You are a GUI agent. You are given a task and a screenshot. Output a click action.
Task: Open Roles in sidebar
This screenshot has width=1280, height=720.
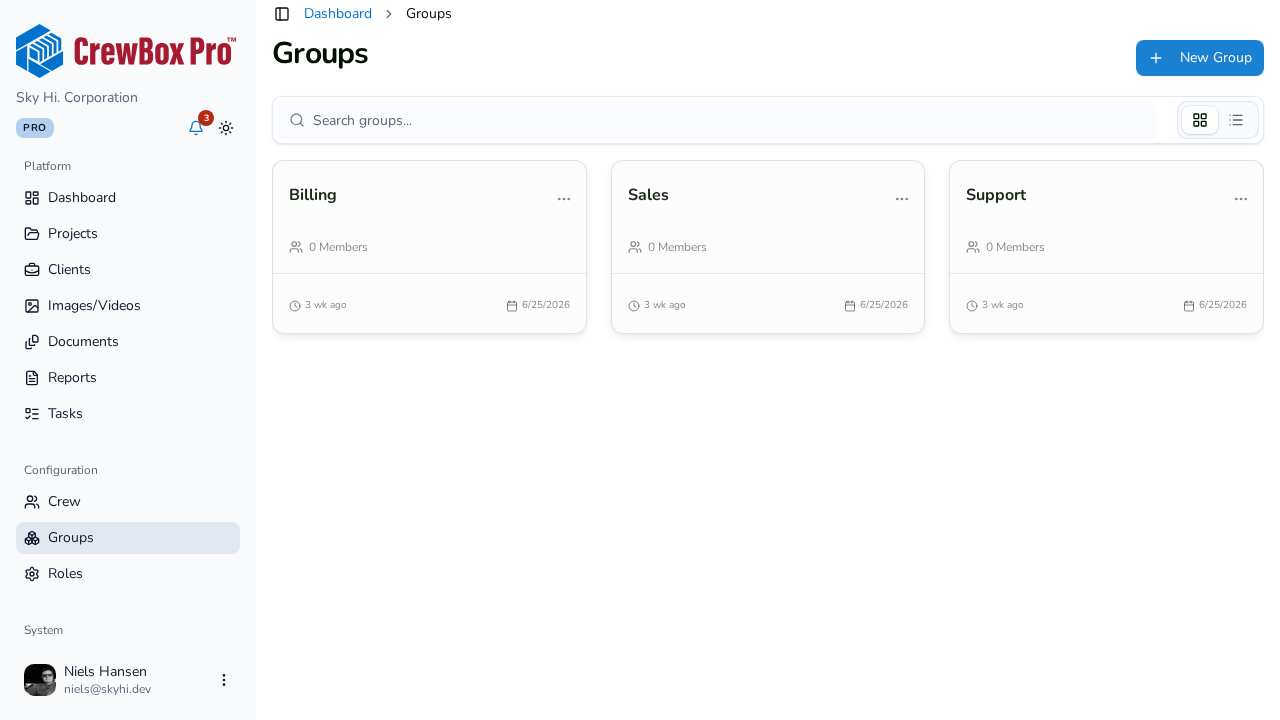click(x=128, y=574)
